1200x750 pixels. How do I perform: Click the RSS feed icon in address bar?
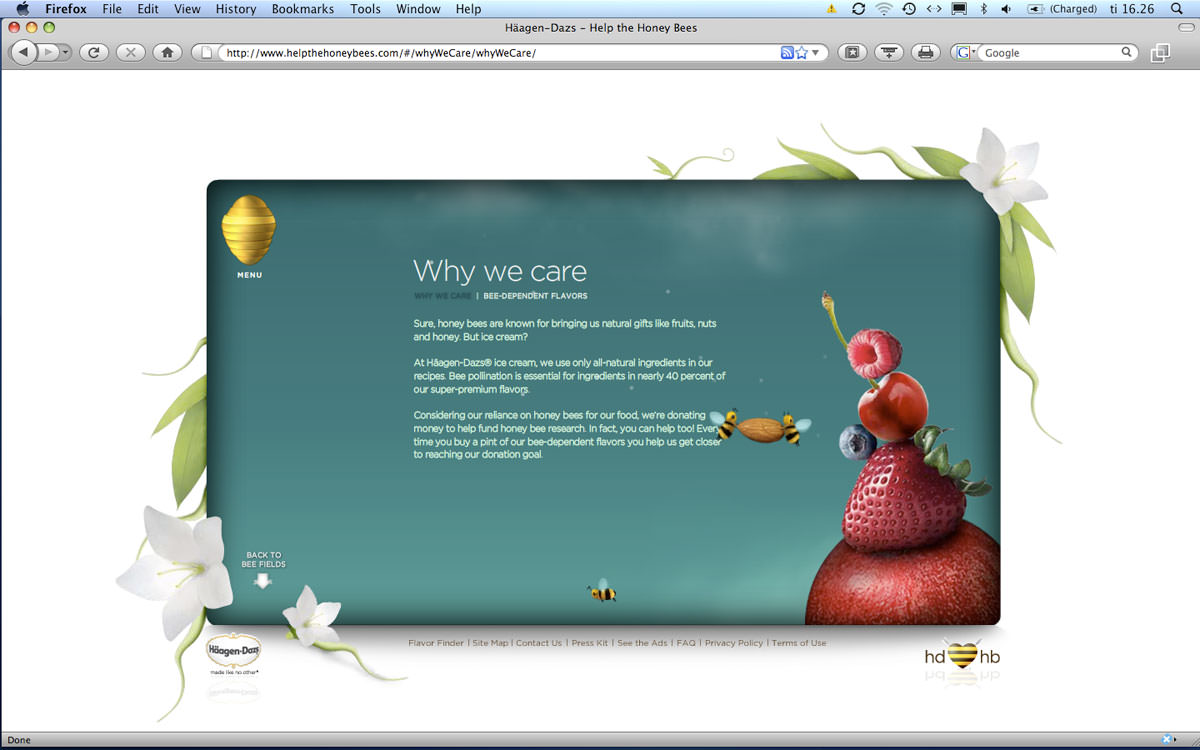tap(787, 52)
